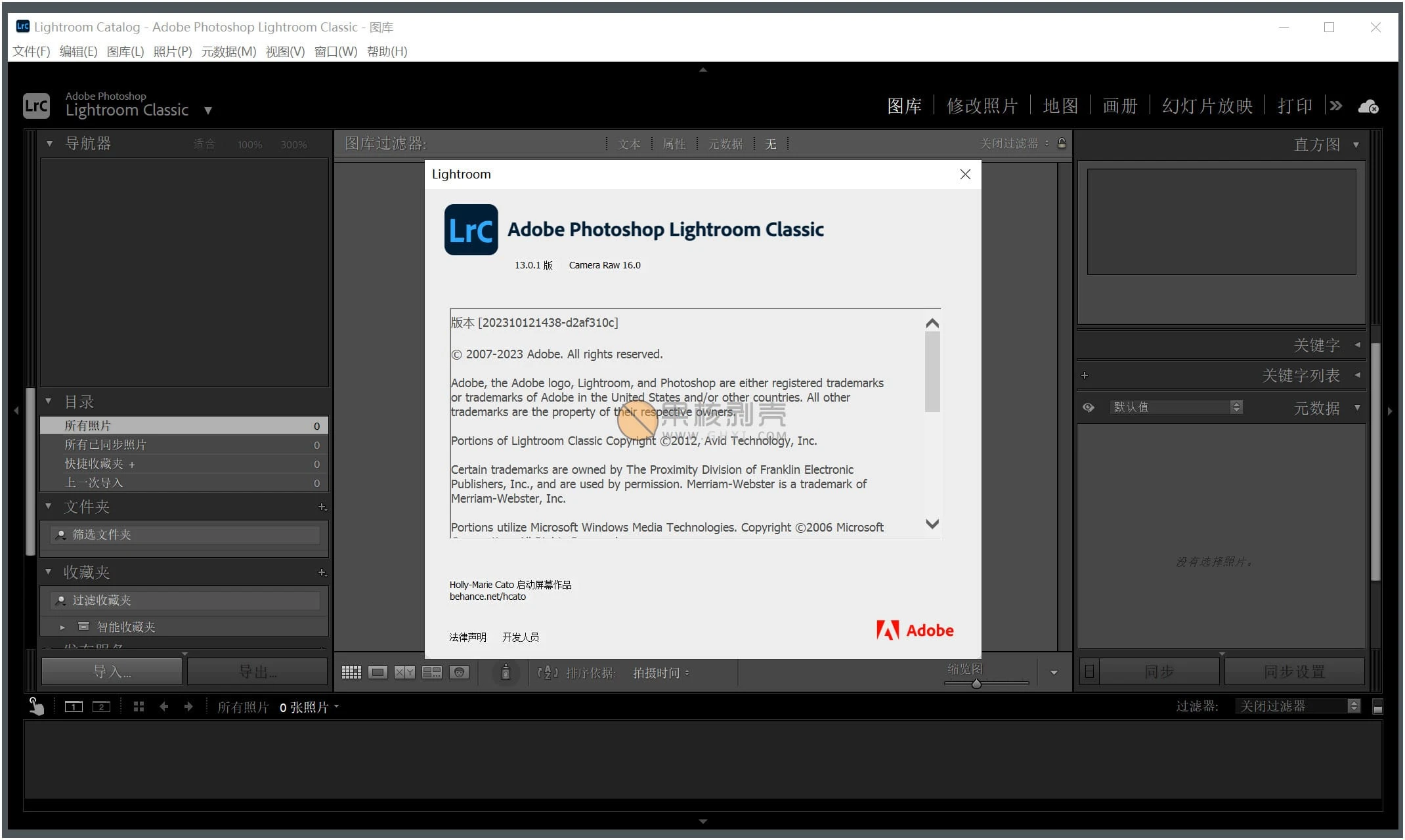Hide top module panel arrow
This screenshot has width=1405, height=840.
click(x=702, y=70)
